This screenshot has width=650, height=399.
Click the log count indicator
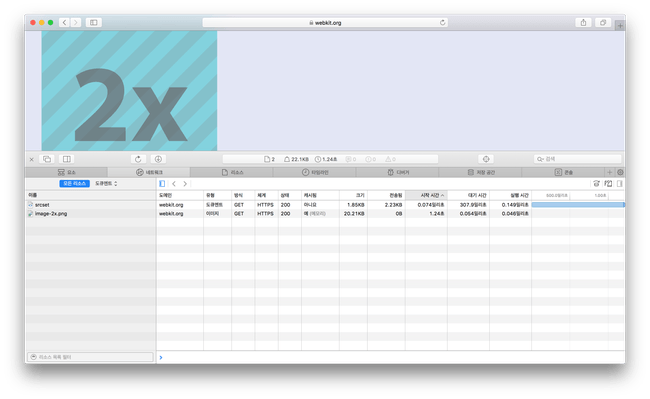(351, 159)
